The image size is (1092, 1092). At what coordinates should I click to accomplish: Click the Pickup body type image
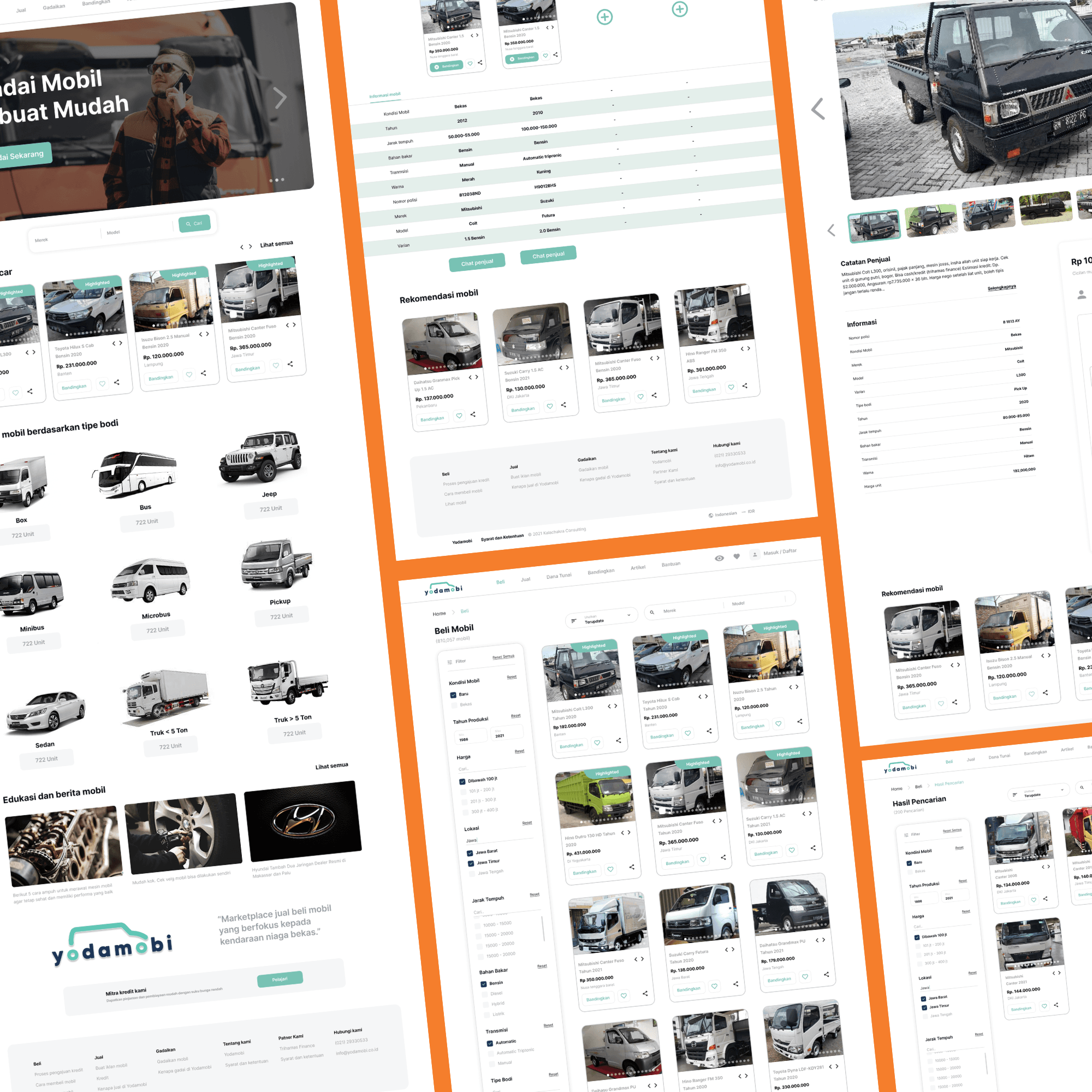(275, 565)
